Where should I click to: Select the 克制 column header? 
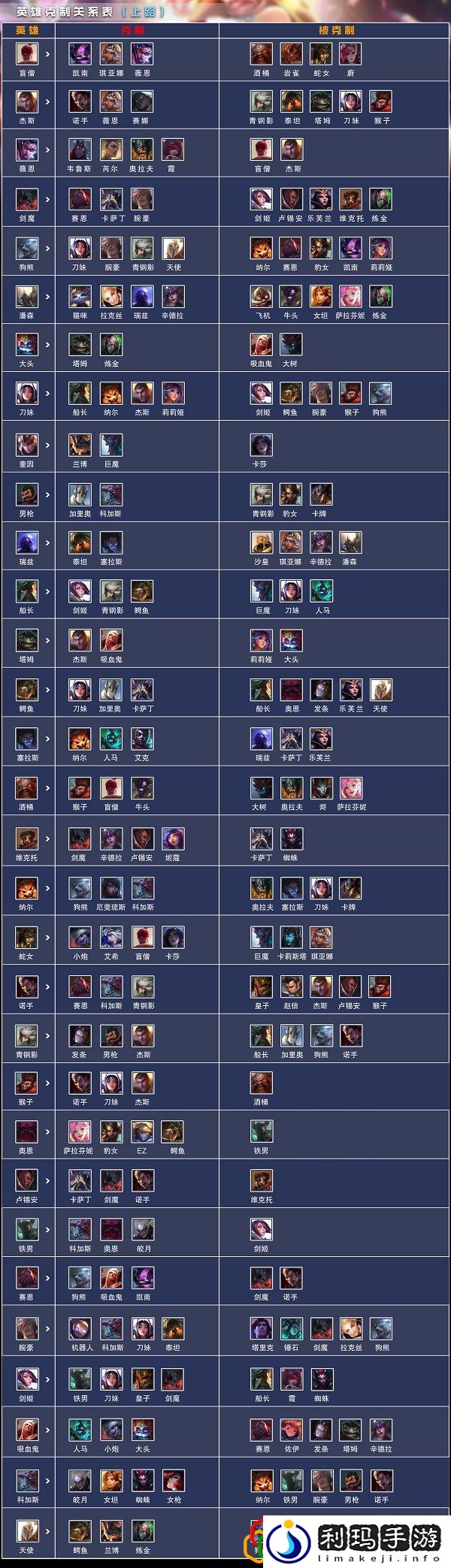tap(133, 30)
